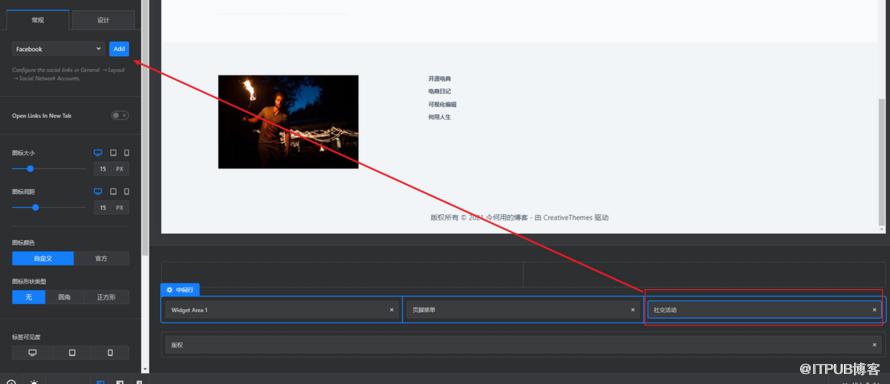
Task: Open the PX unit selector for 图标间距
Action: pyautogui.click(x=120, y=208)
